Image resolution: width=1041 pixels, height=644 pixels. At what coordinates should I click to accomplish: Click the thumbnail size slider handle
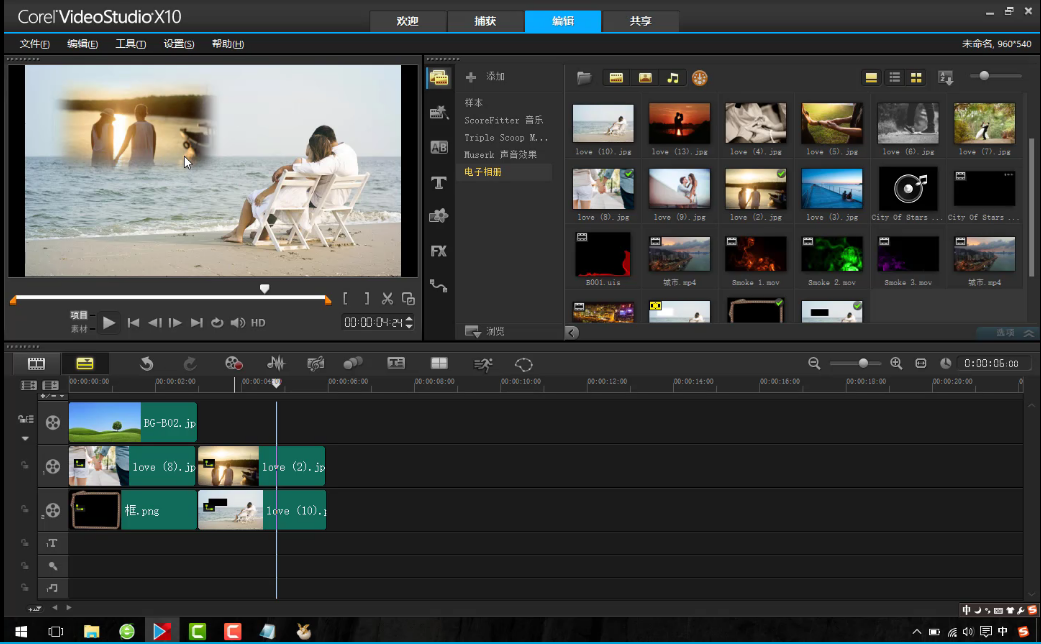[x=986, y=76]
